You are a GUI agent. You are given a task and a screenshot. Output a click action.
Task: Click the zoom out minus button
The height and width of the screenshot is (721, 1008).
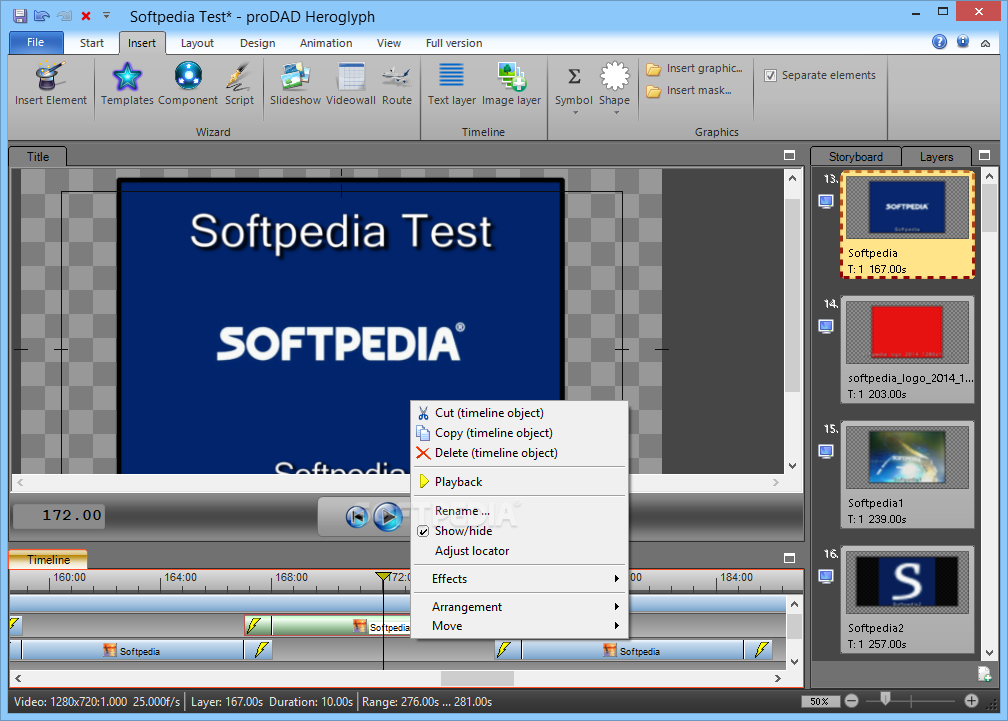coord(851,701)
